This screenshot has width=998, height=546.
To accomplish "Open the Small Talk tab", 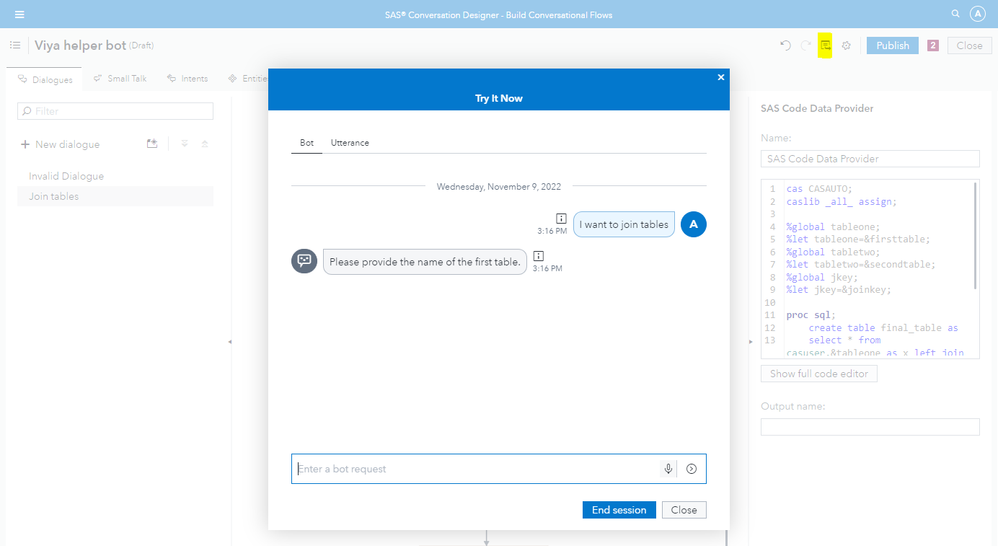I will coord(120,78).
